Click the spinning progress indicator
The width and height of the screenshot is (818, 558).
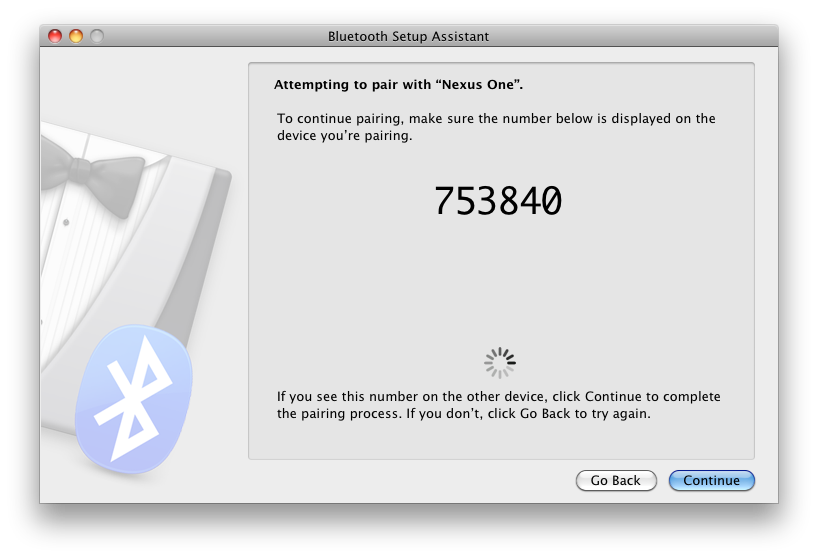click(499, 363)
